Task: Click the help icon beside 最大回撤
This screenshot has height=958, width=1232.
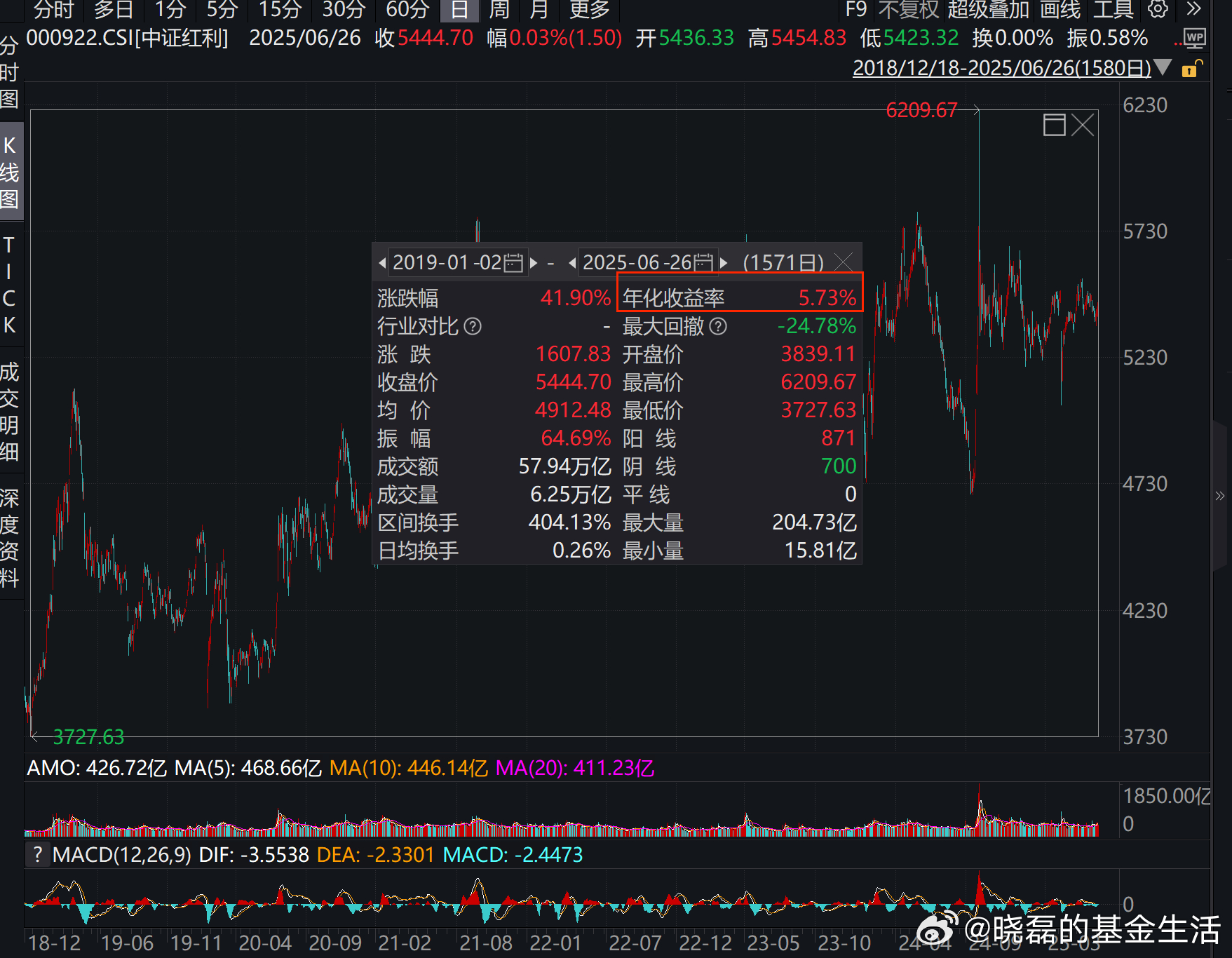Action: [x=717, y=326]
